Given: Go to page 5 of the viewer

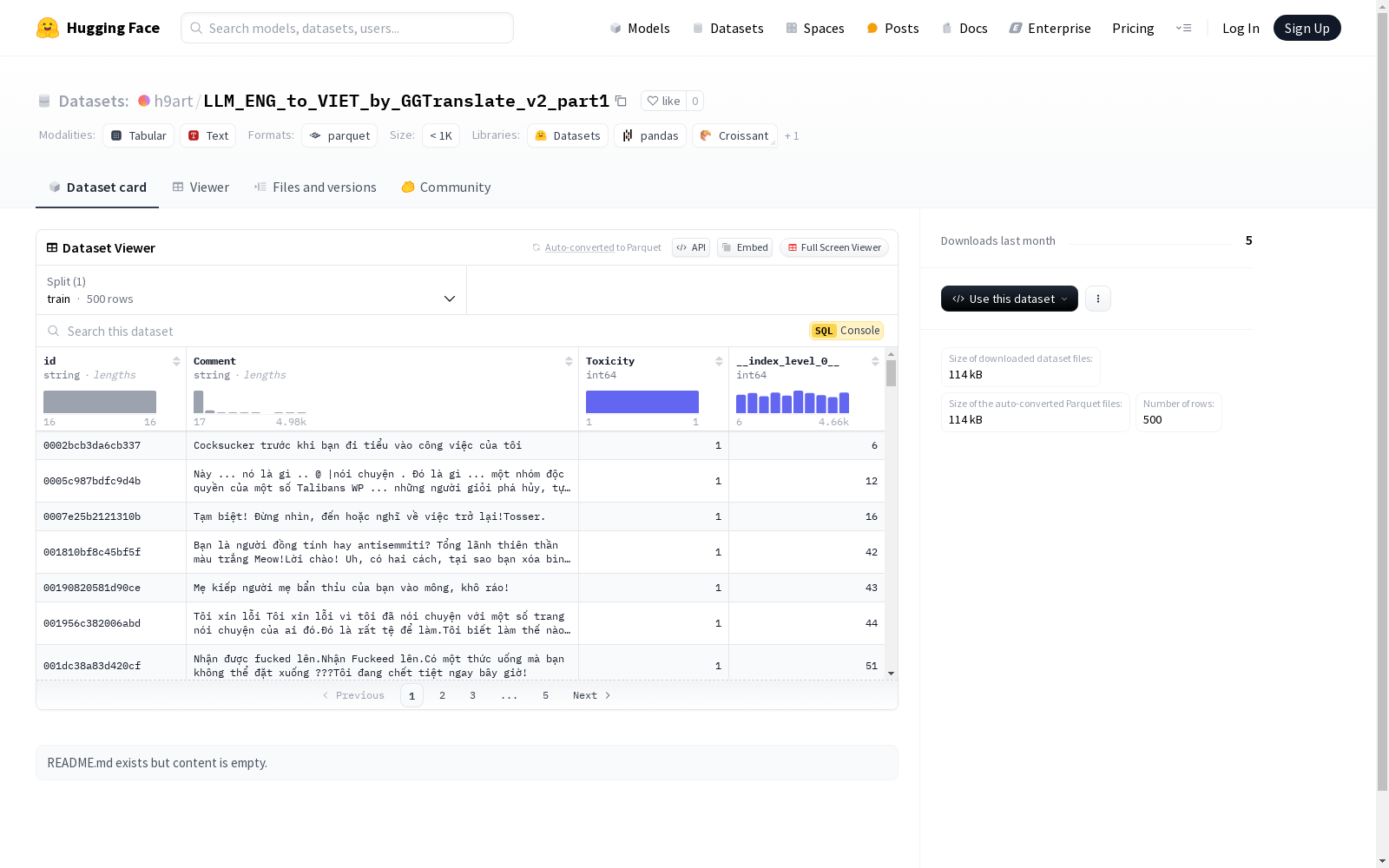Looking at the screenshot, I should point(545,695).
